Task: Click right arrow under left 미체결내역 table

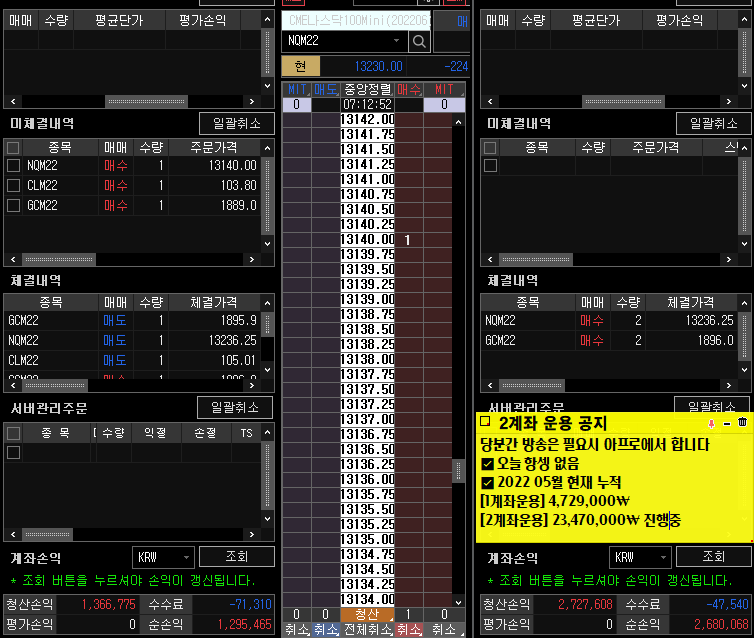Action: click(251, 259)
